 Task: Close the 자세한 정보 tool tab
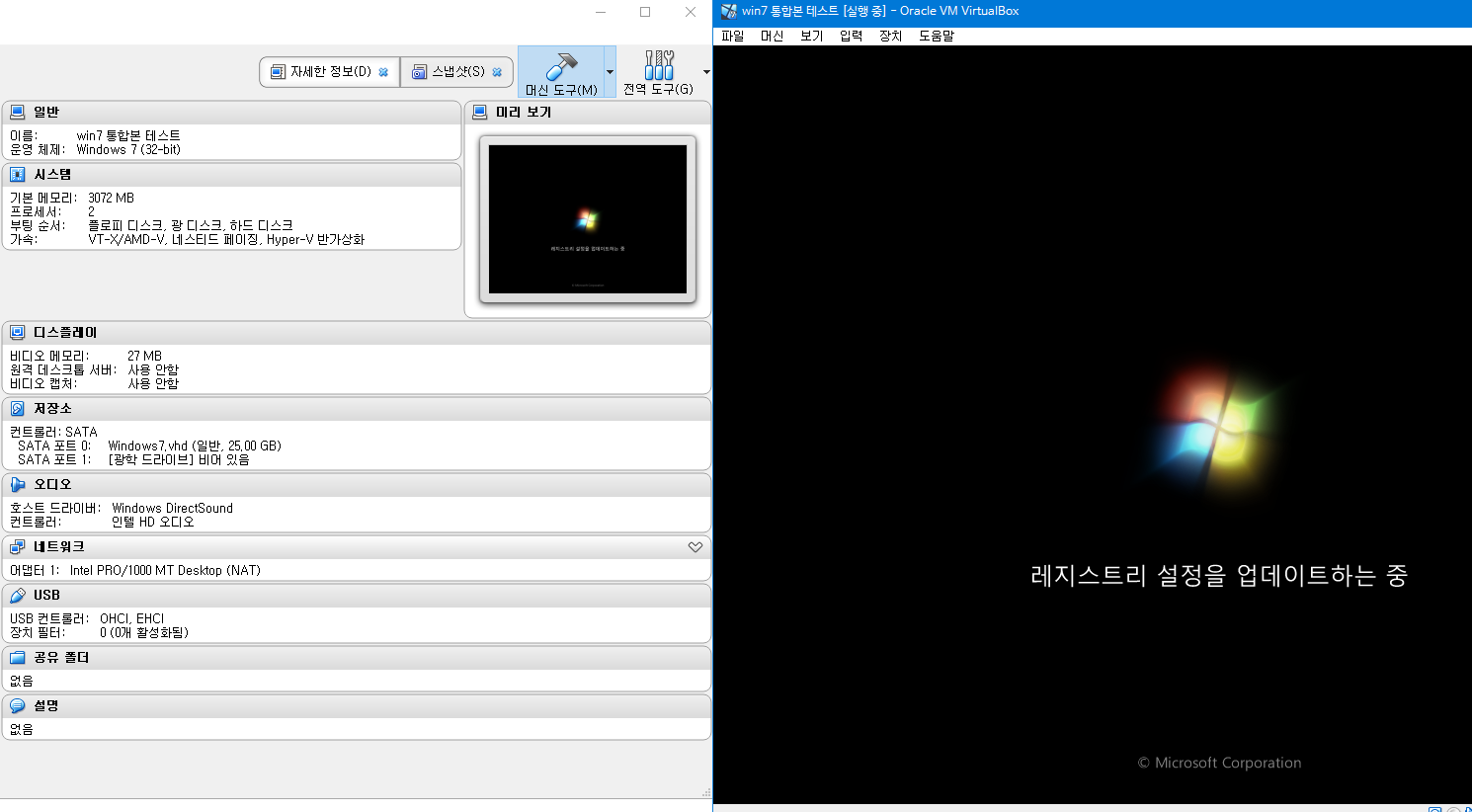click(383, 72)
